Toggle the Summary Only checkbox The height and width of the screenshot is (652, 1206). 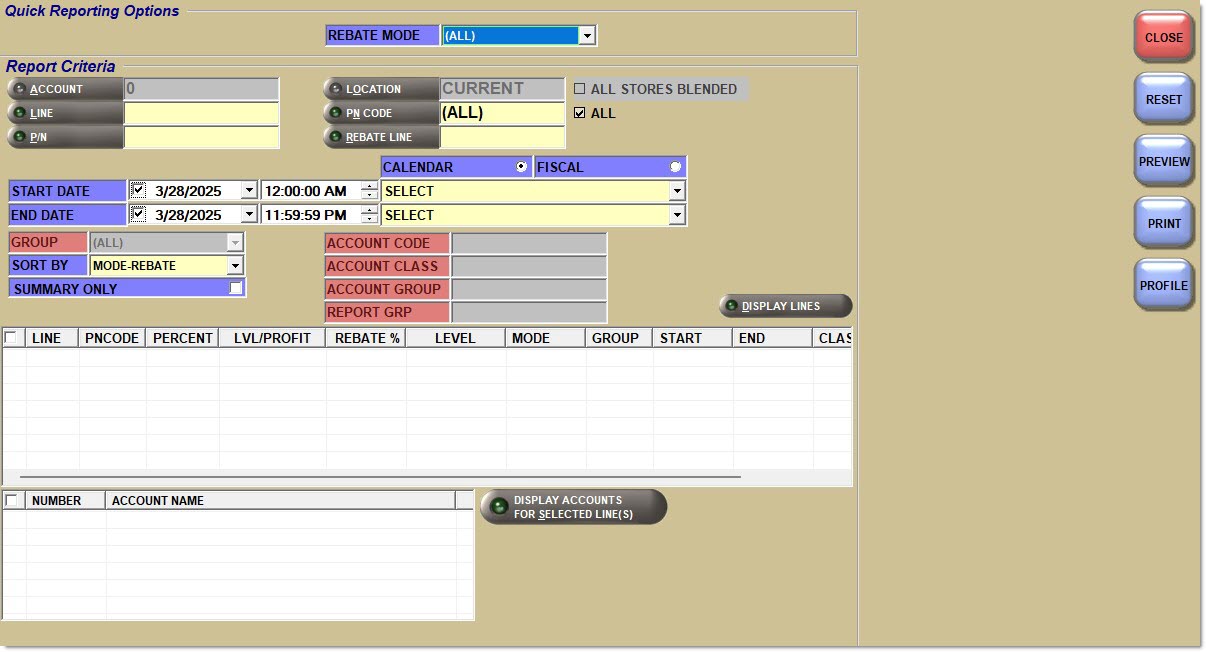[236, 288]
